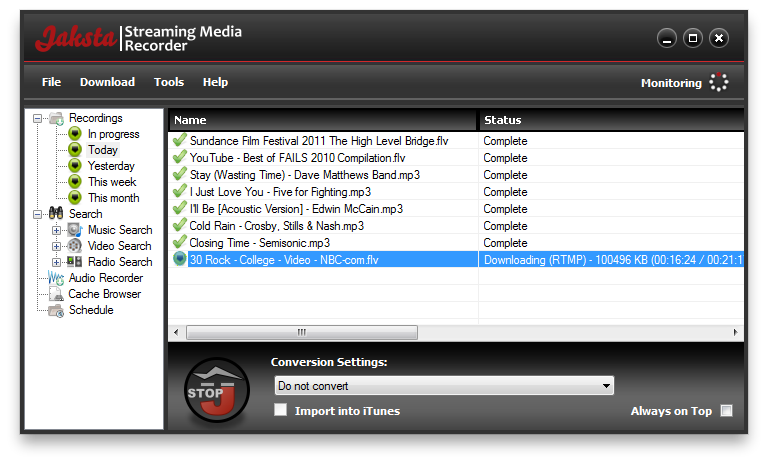The height and width of the screenshot is (464, 768).
Task: Click the checkmark beside Stay (Wasting Time)
Action: pyautogui.click(x=180, y=174)
